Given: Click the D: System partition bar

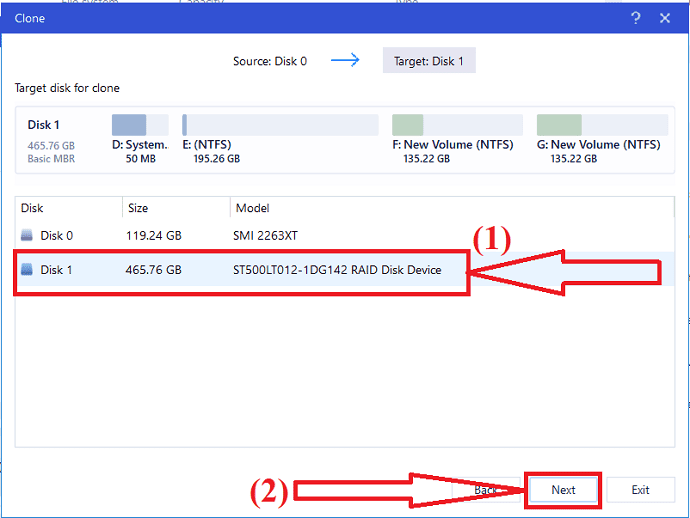Looking at the screenshot, I should click(140, 125).
